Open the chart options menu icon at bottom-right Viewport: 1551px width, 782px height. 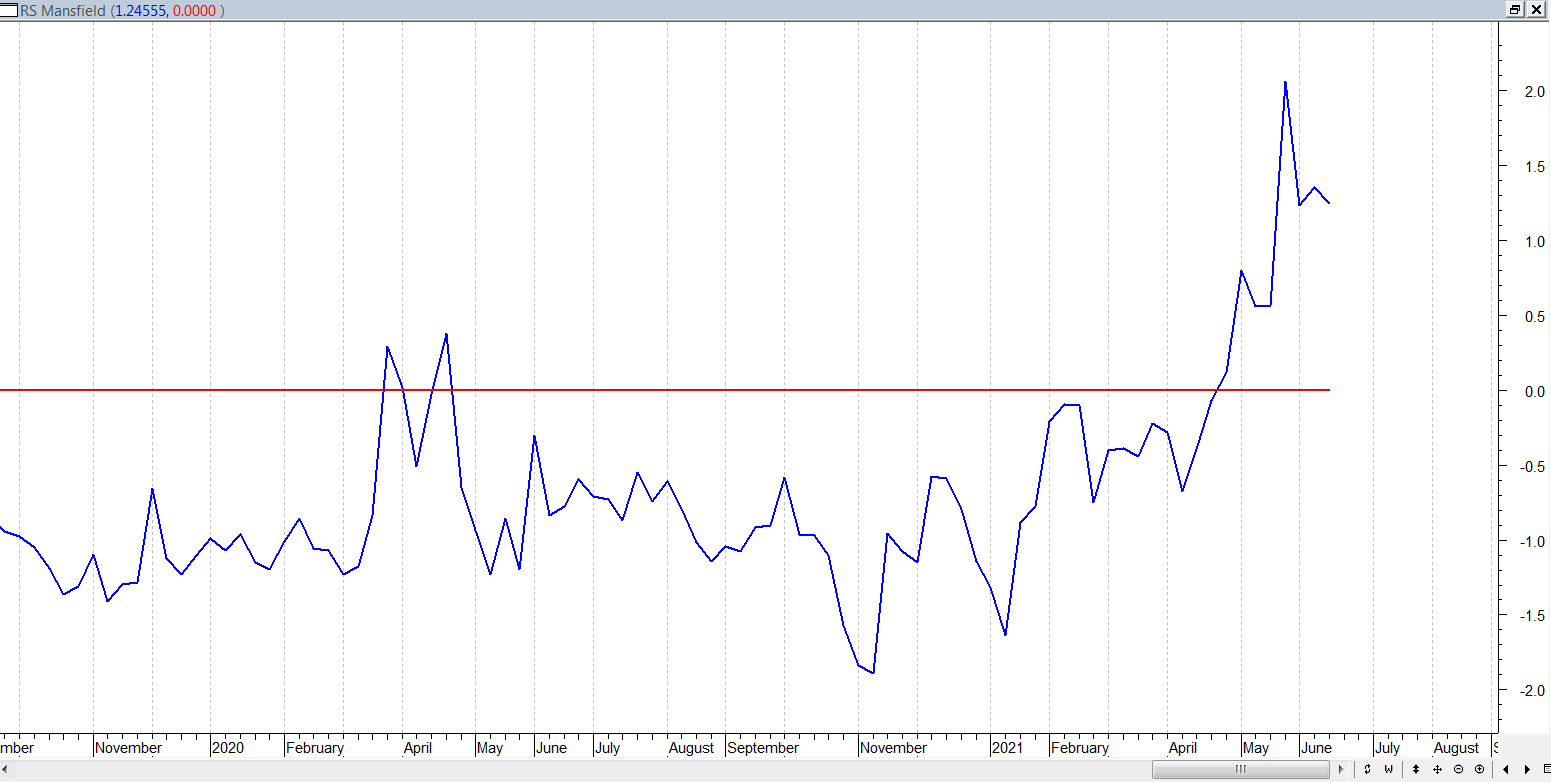point(1545,769)
